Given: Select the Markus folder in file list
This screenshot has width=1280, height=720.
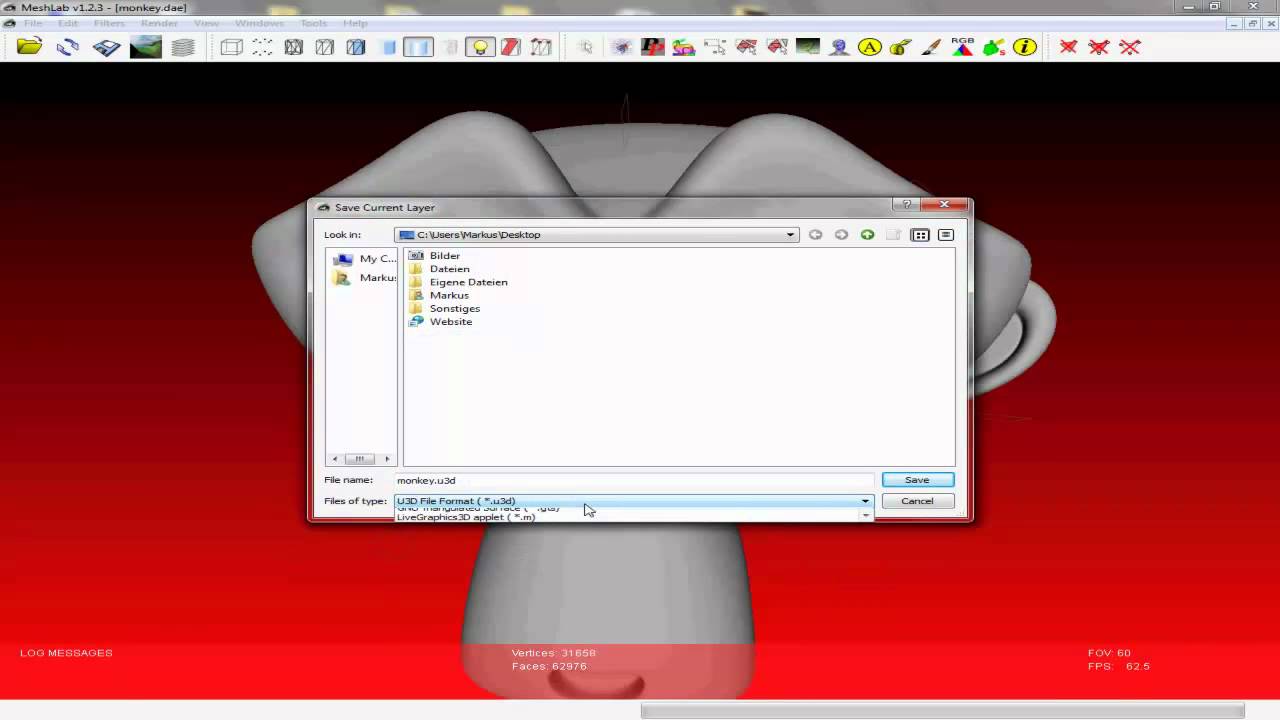Looking at the screenshot, I should click(x=440, y=295).
